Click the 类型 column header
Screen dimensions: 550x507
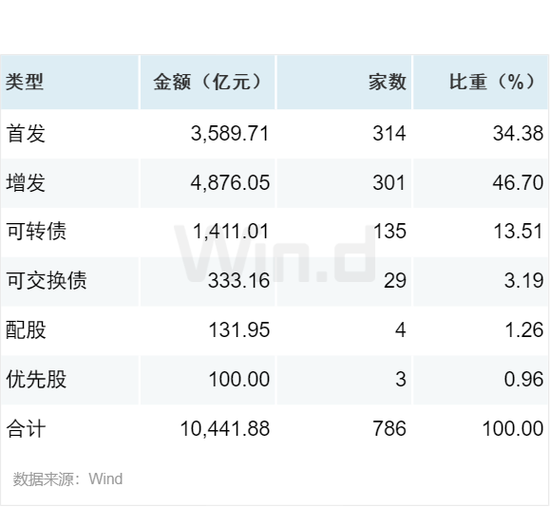[x=25, y=82]
